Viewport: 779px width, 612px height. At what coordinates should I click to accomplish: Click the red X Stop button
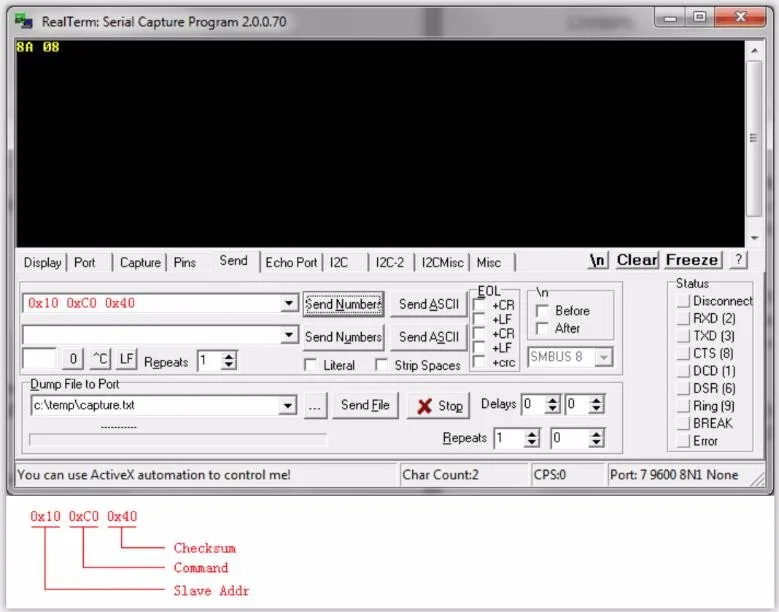click(438, 406)
